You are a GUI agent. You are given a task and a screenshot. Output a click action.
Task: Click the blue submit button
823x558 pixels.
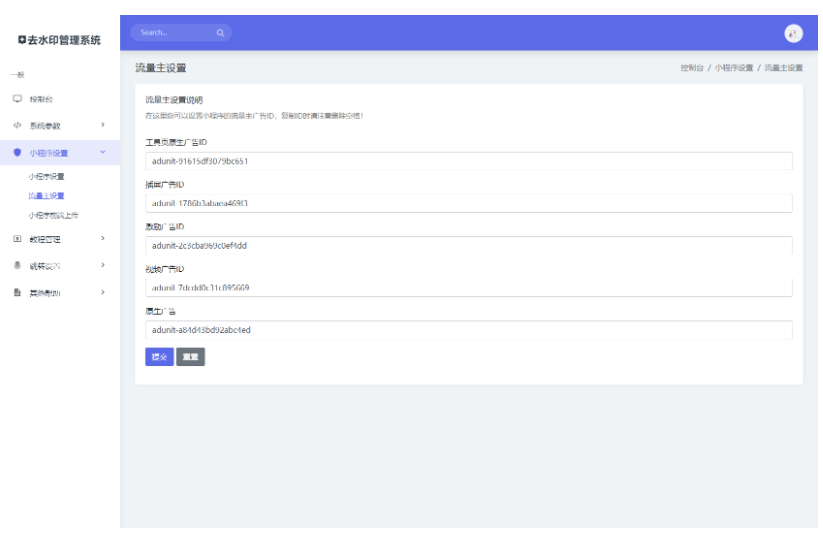click(x=160, y=357)
